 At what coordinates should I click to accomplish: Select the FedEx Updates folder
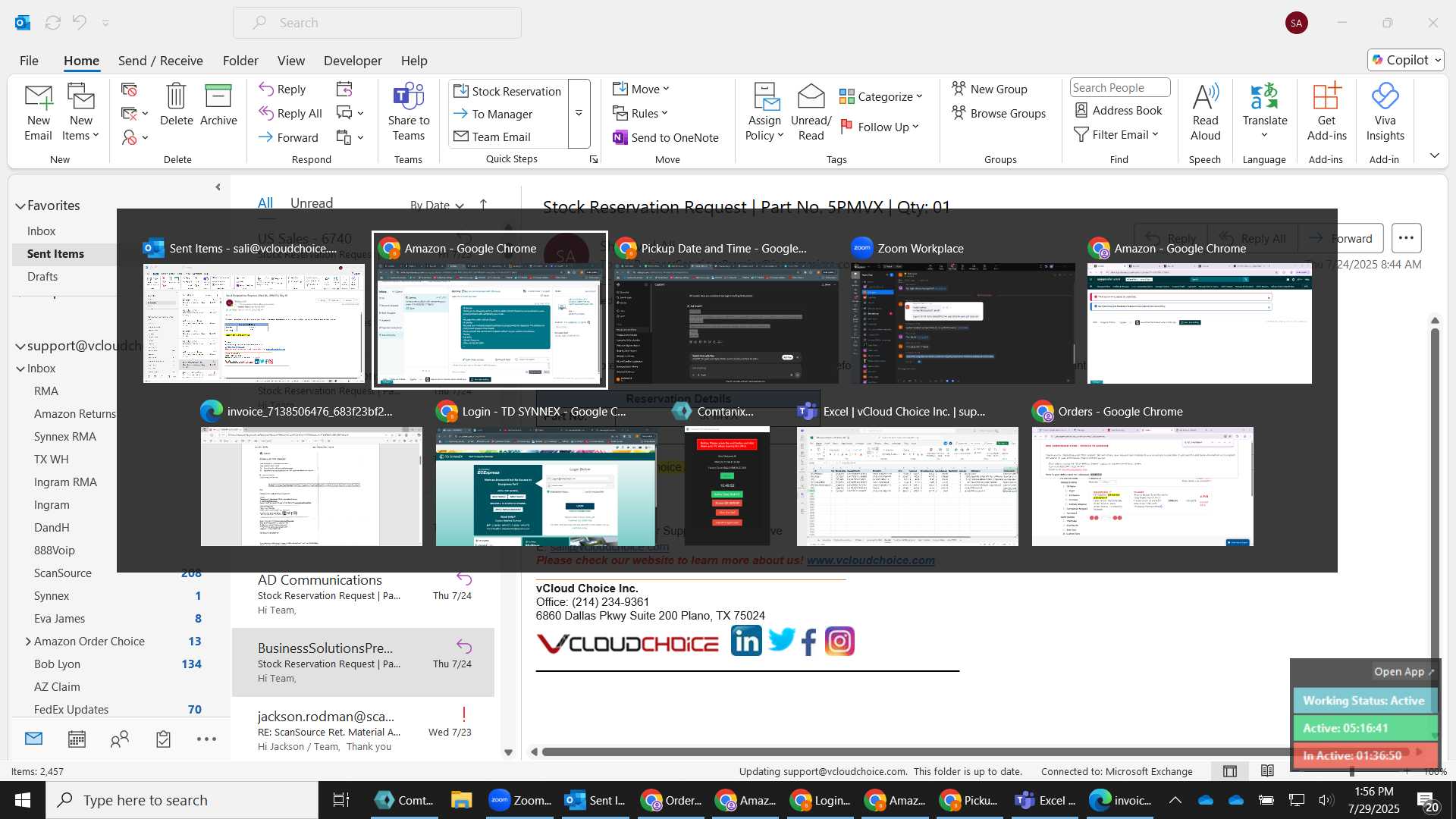(71, 710)
